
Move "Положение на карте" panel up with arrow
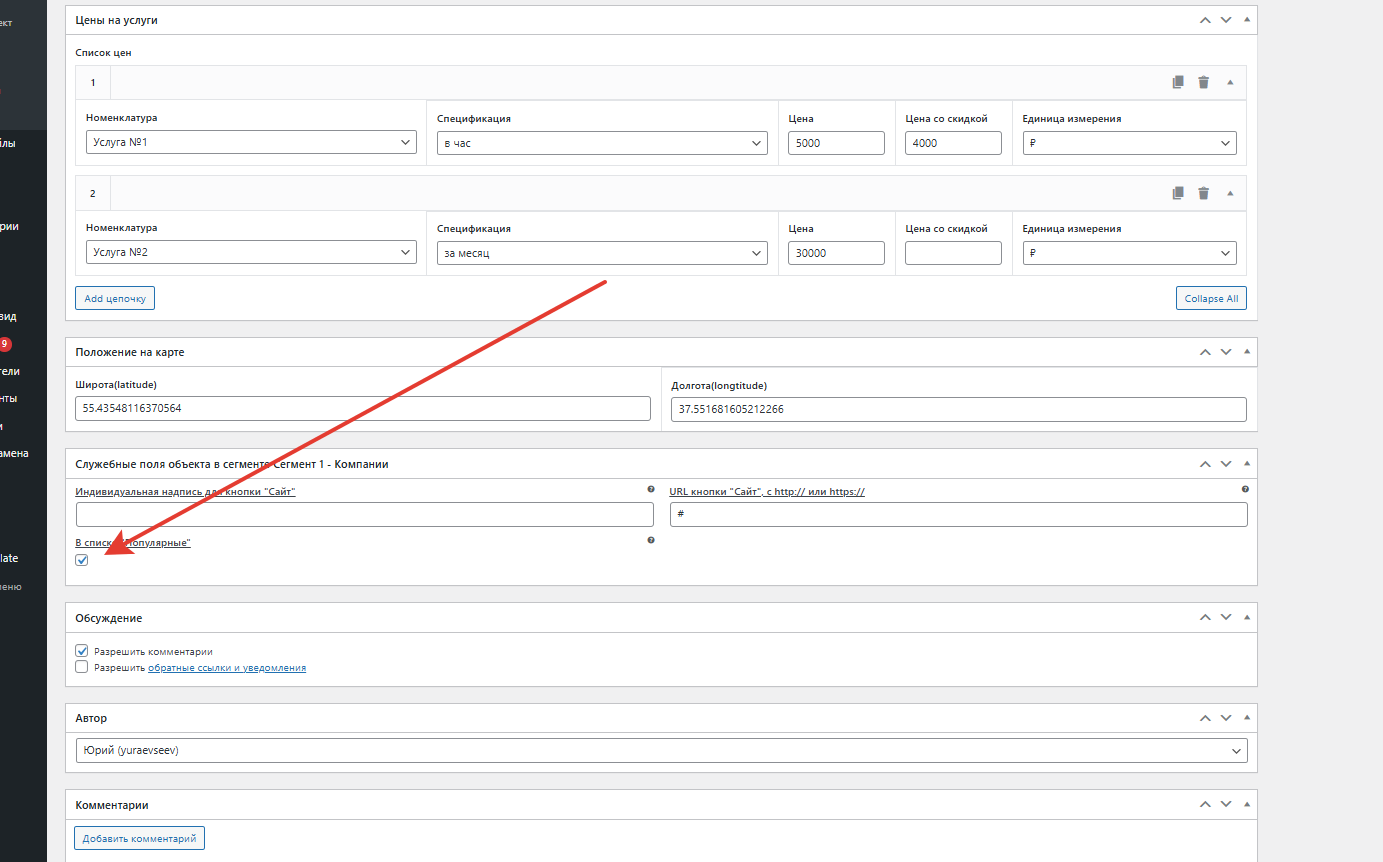coord(1205,352)
